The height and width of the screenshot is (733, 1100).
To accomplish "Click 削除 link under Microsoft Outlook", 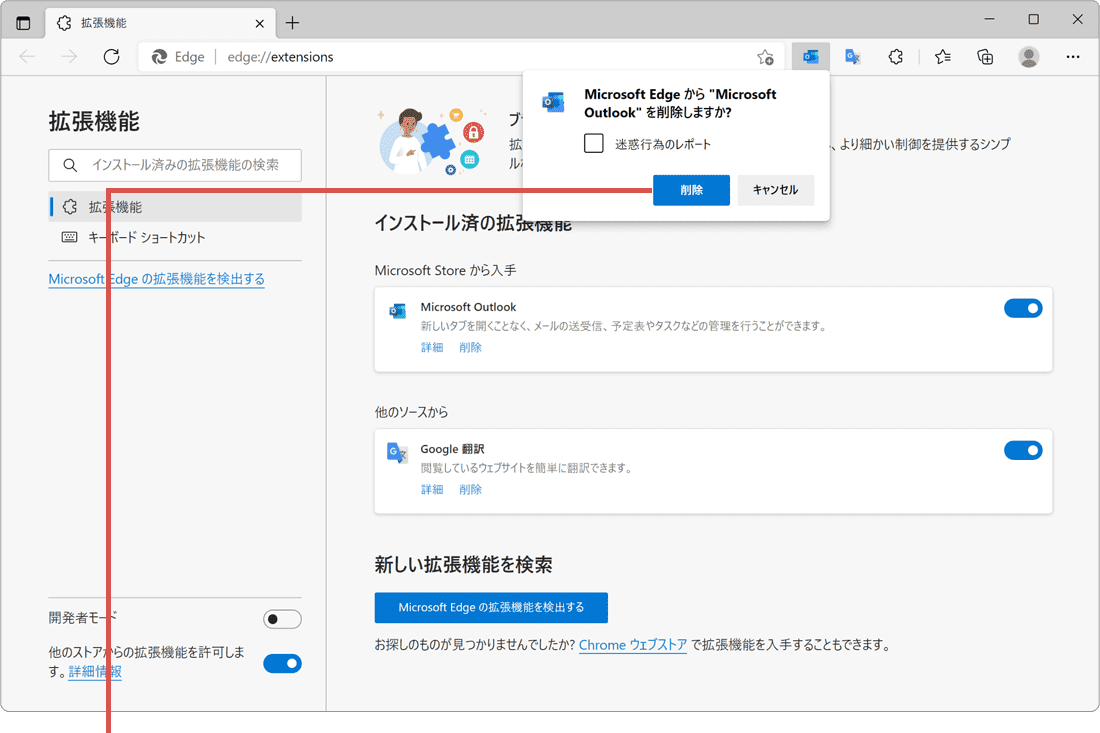I will click(470, 347).
